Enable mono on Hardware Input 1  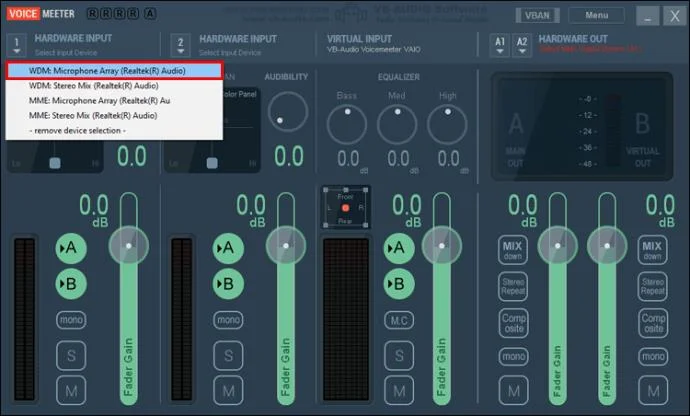[71, 320]
